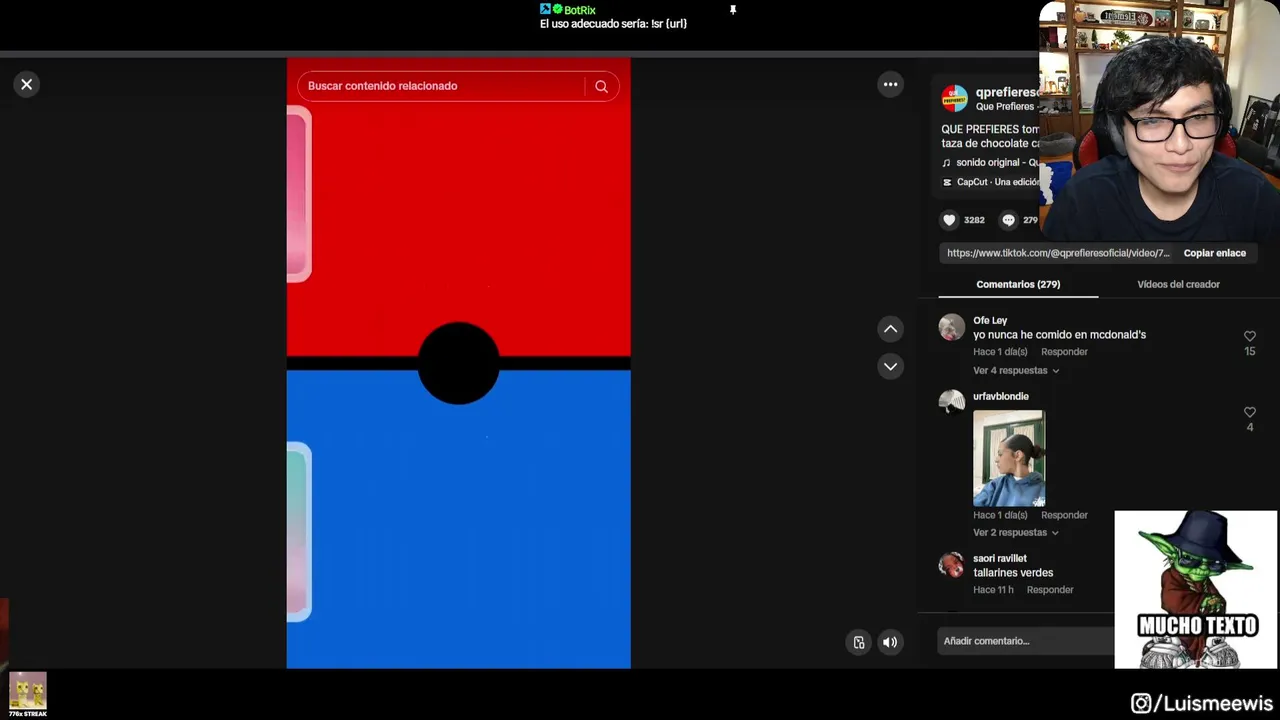Expand 'Ver 4 respuestas'

tap(1015, 371)
